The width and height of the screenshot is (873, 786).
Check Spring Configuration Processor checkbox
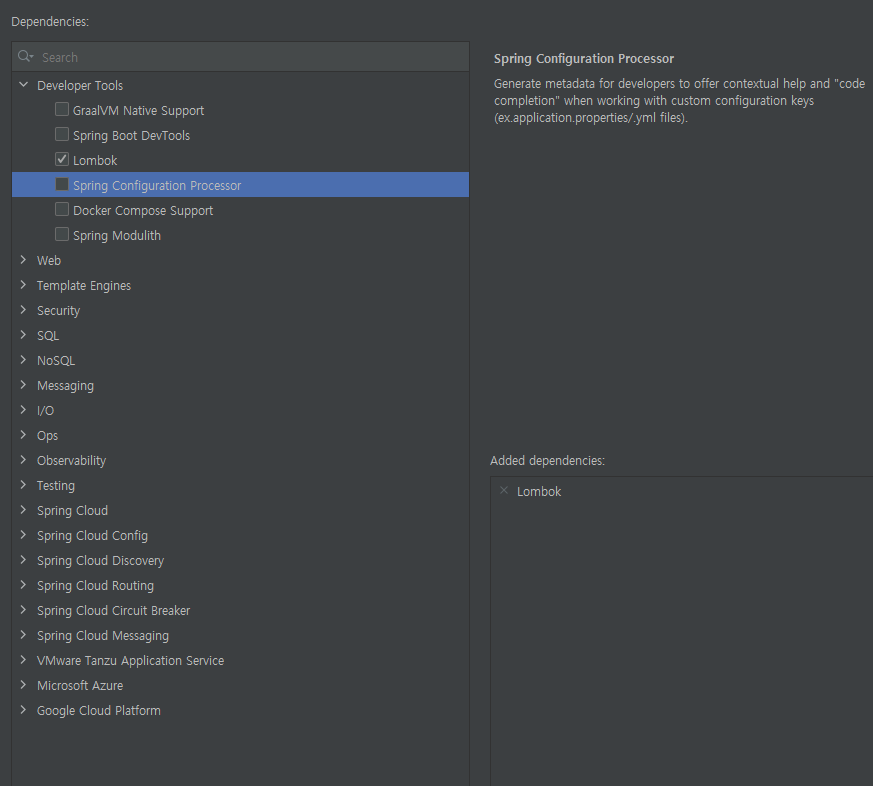tap(62, 184)
